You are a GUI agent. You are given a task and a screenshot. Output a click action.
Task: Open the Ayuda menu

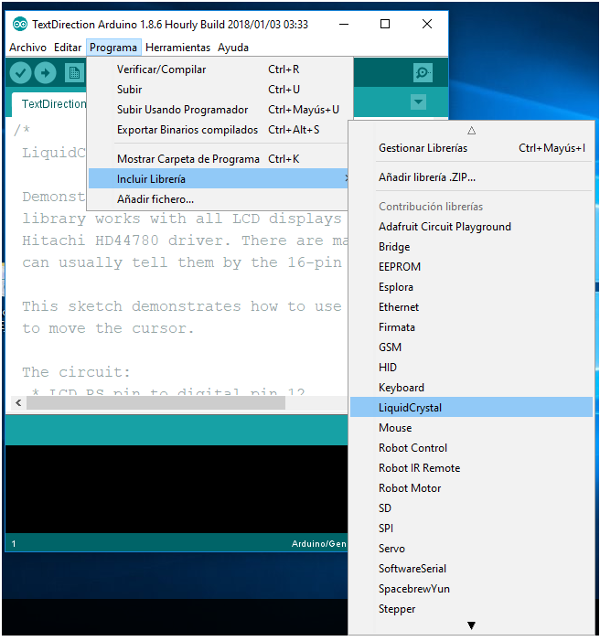(233, 47)
